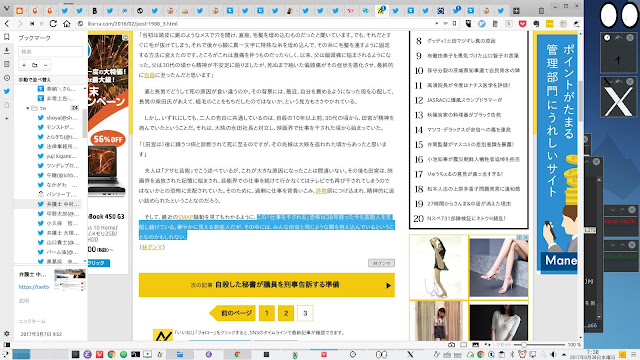Open a new tab
The height and width of the screenshot is (360, 640).
pos(516,11)
